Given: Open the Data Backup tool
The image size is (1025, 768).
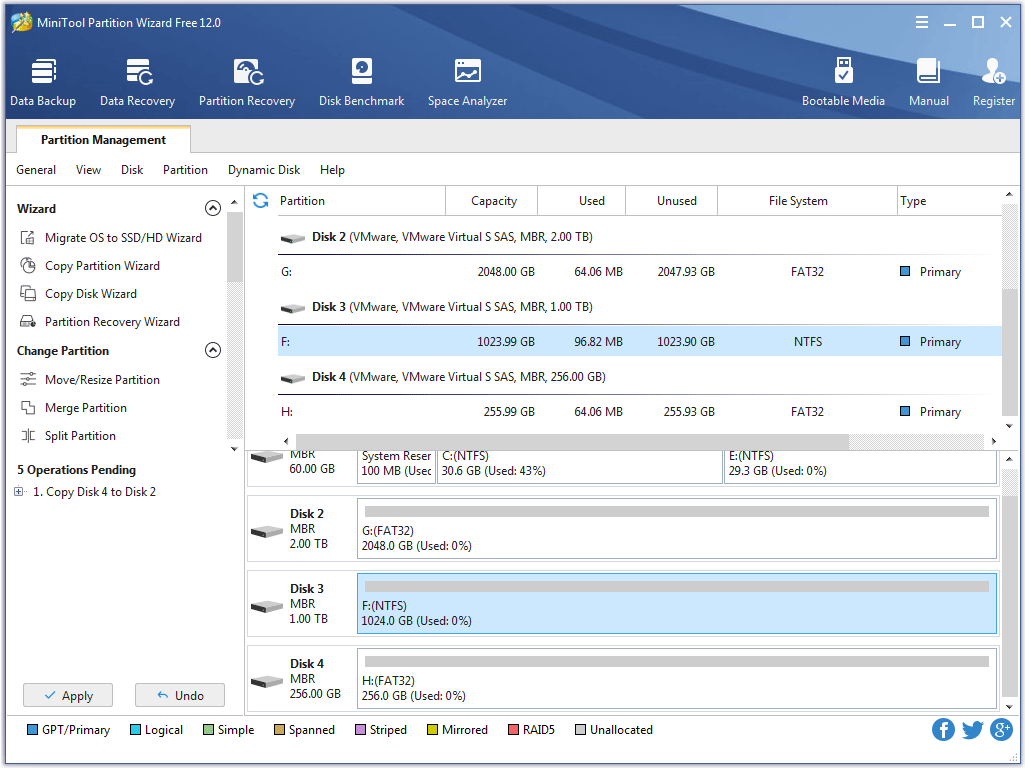Looking at the screenshot, I should tap(43, 82).
